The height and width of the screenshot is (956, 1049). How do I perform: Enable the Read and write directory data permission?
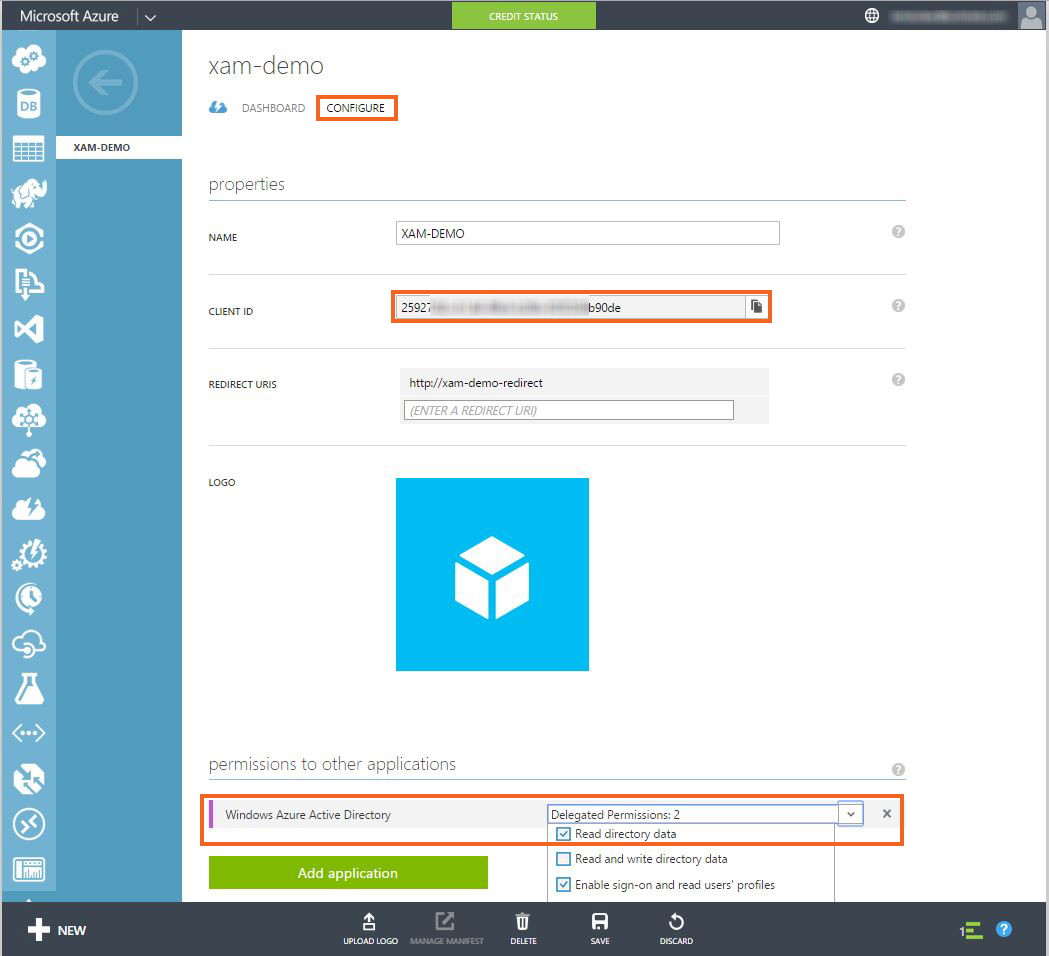pos(563,859)
